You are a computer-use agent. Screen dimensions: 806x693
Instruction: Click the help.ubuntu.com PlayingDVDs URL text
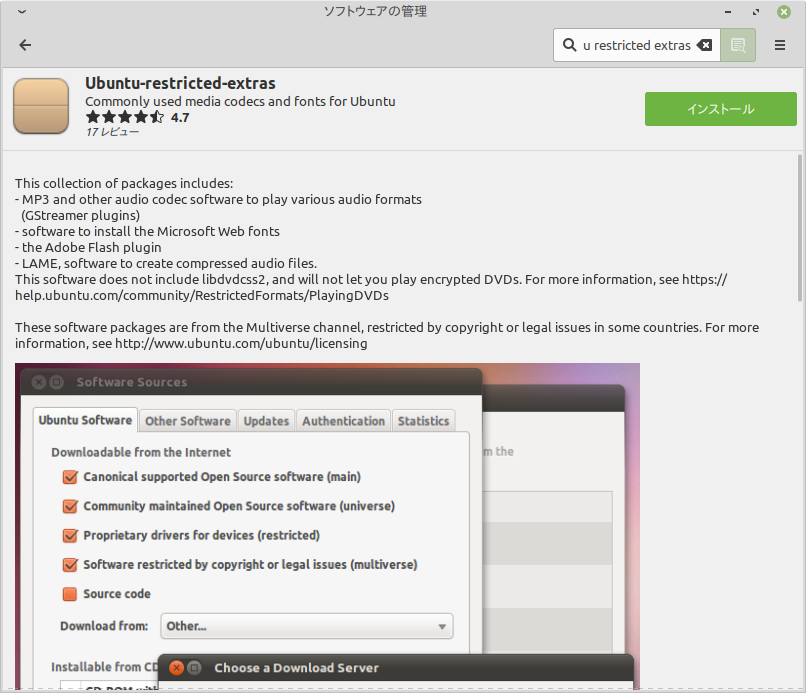point(202,296)
